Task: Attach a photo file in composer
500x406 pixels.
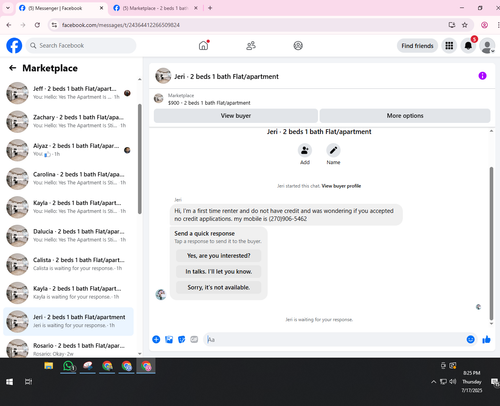Action: click(x=169, y=339)
